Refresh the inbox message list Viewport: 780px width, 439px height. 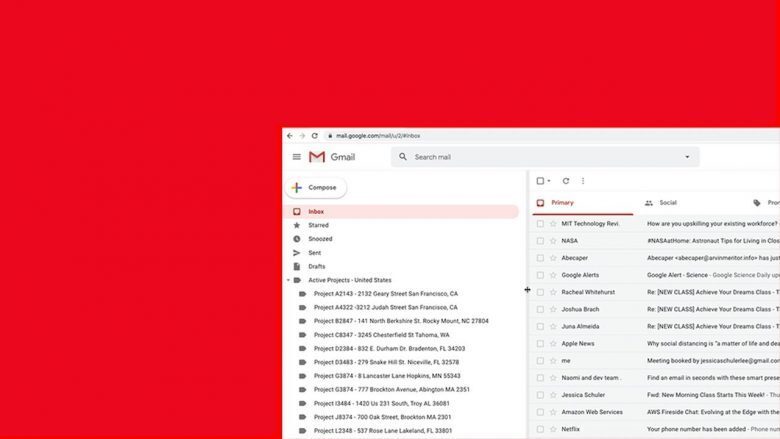566,181
